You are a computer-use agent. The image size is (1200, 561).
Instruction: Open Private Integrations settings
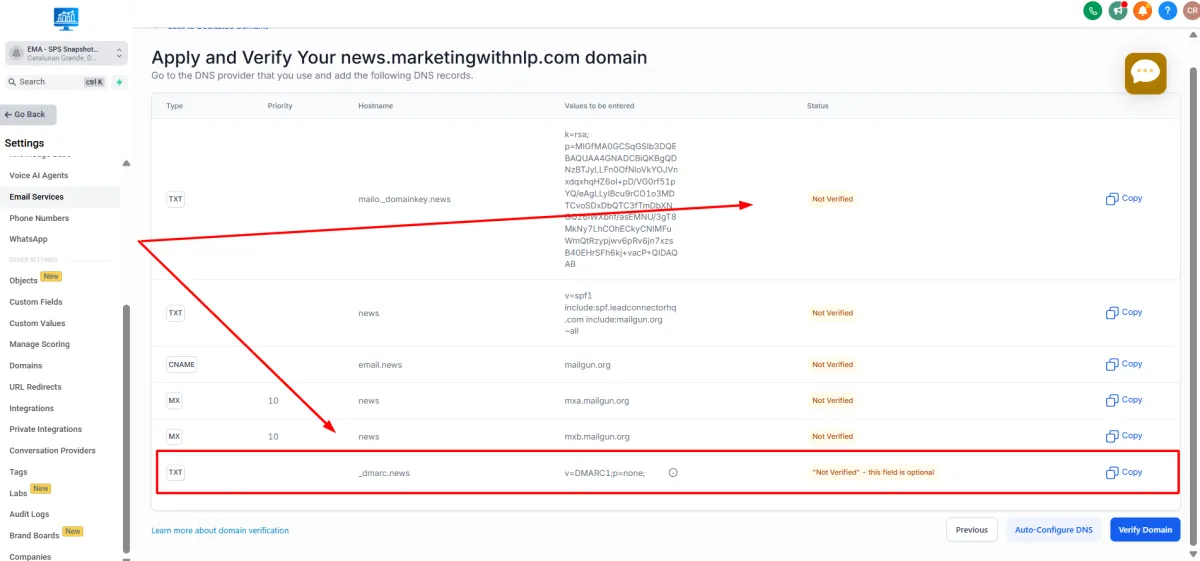(46, 429)
